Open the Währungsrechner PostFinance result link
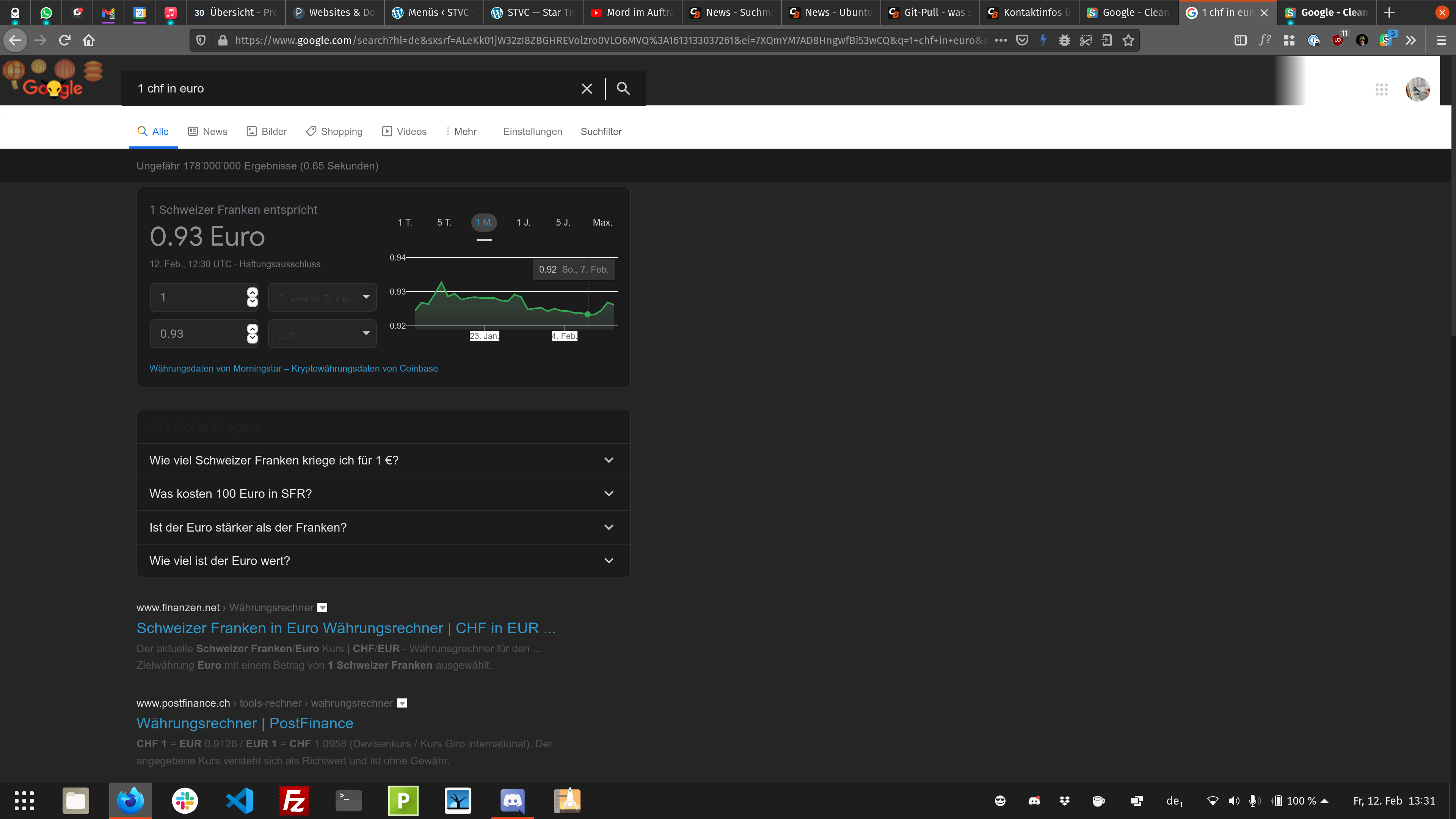The image size is (1456, 819). coord(245,723)
